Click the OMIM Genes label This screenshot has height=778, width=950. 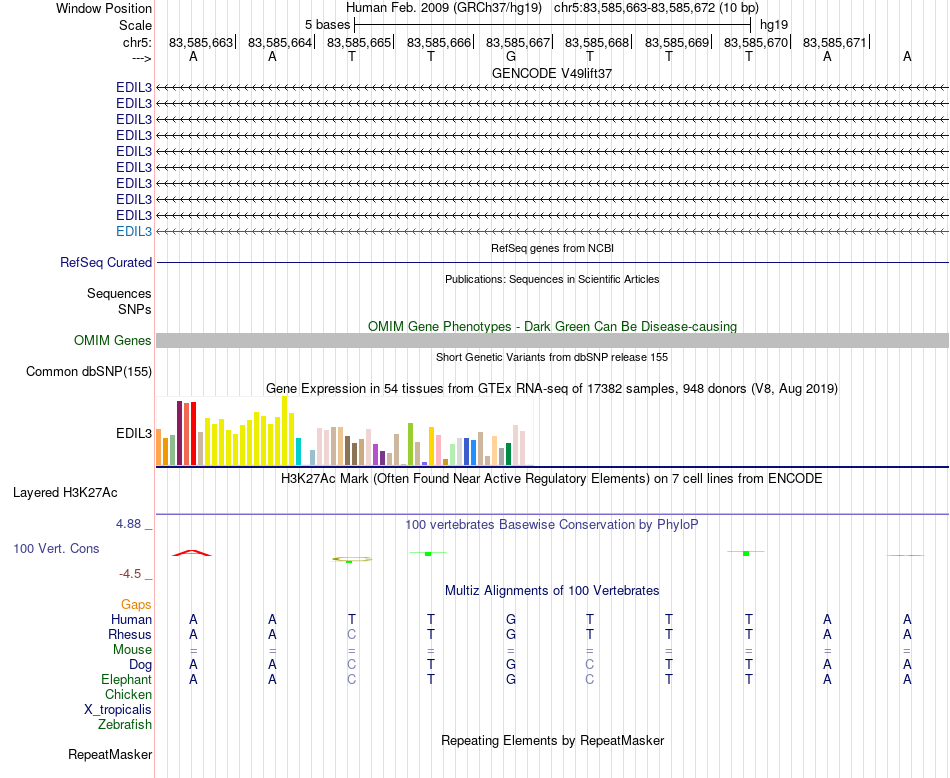point(113,341)
